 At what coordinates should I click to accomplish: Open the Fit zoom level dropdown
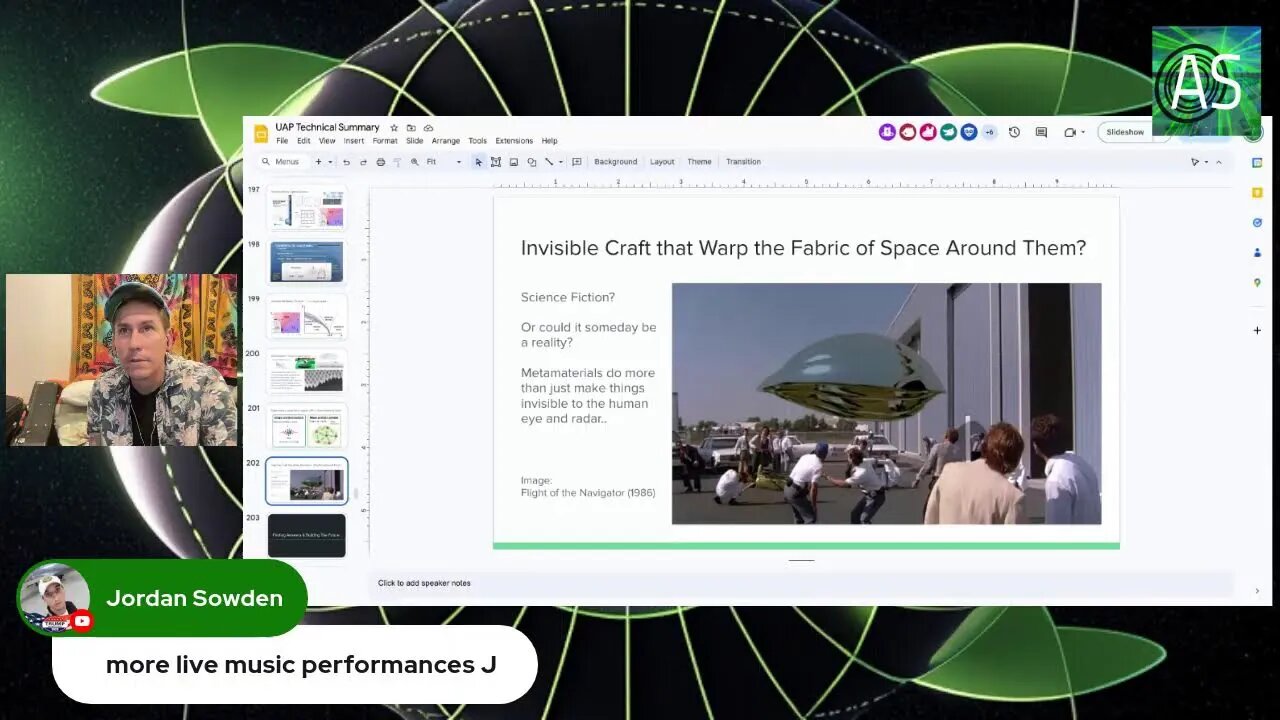pyautogui.click(x=444, y=162)
